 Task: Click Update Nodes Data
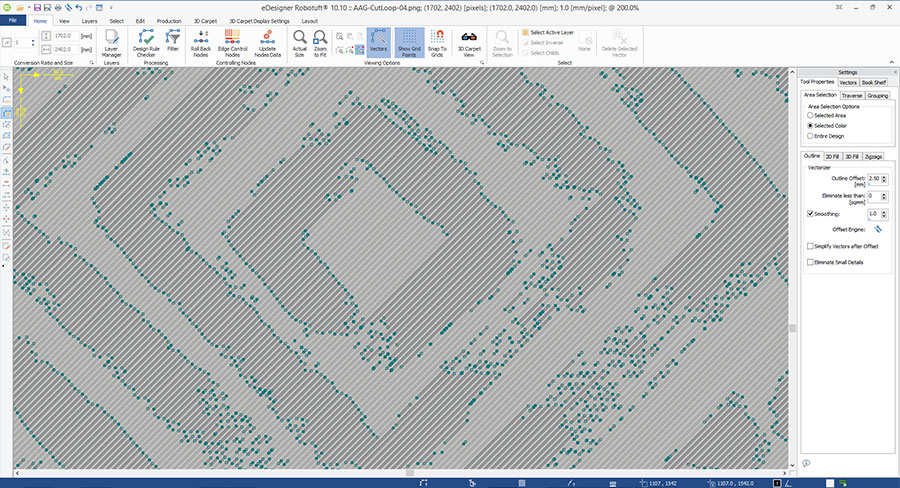[267, 43]
